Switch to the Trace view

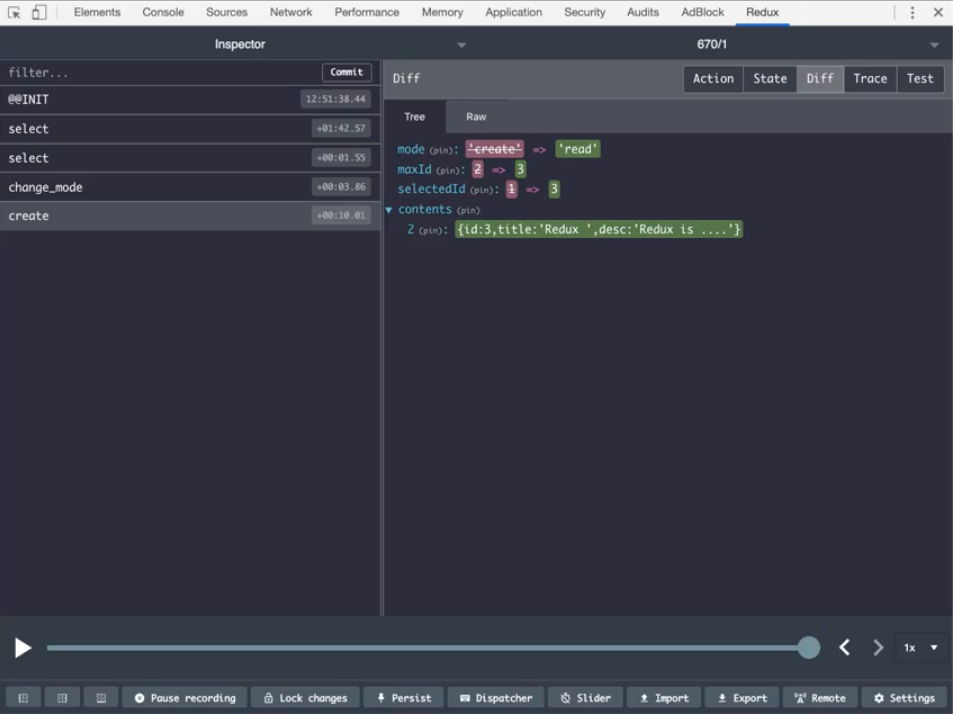(x=870, y=78)
